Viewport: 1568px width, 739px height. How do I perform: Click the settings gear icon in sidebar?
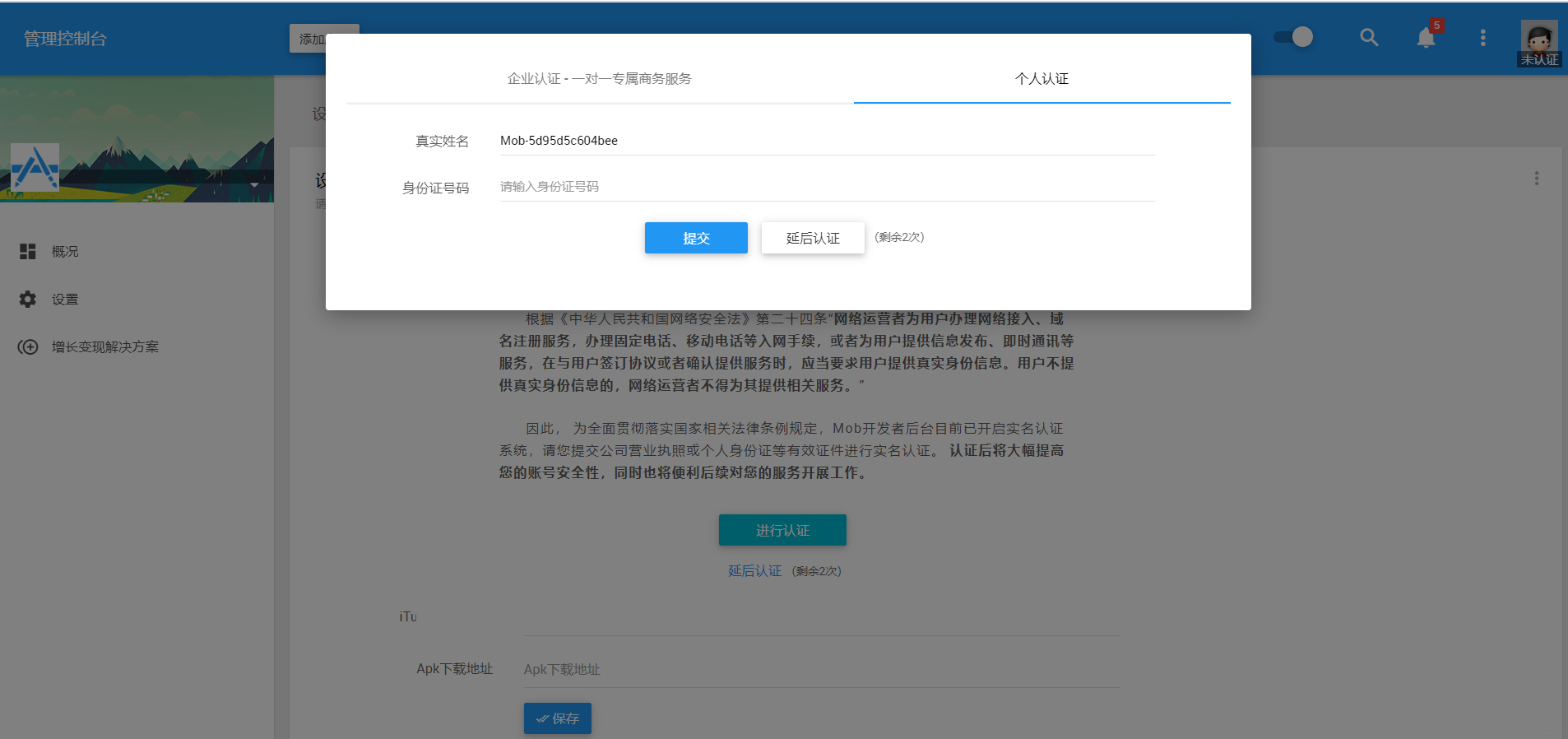pos(28,300)
